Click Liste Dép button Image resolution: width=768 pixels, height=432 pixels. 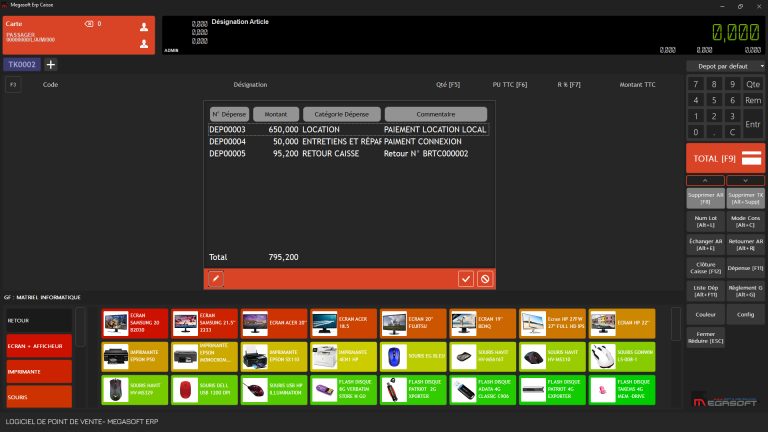click(x=705, y=291)
